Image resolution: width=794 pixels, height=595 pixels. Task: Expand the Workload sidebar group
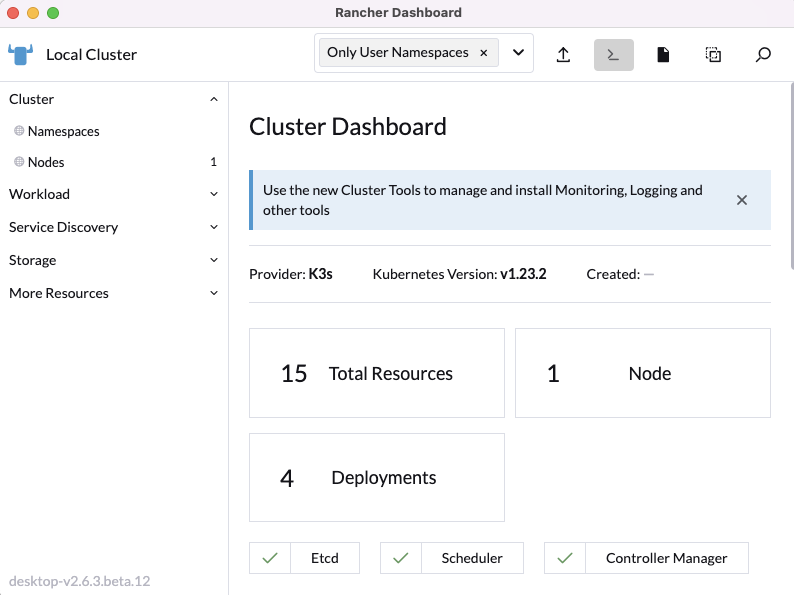(214, 194)
